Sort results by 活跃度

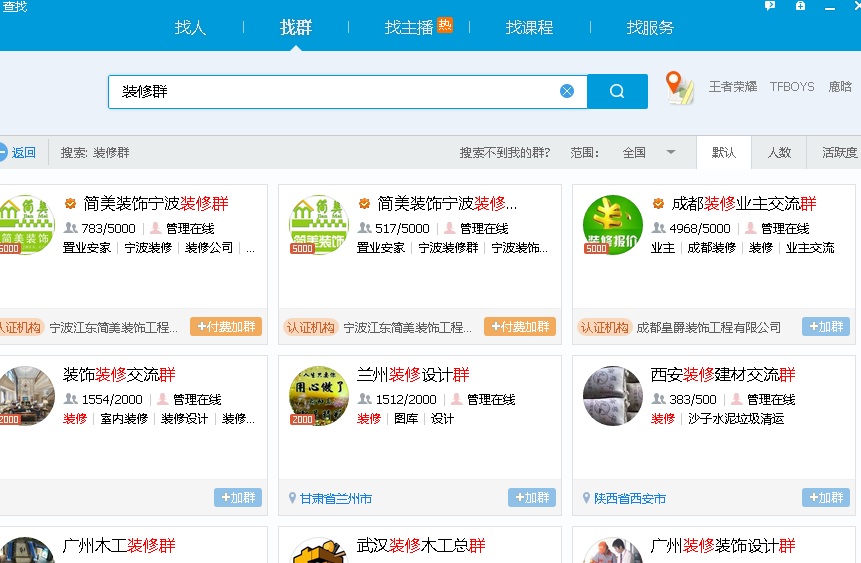(839, 152)
